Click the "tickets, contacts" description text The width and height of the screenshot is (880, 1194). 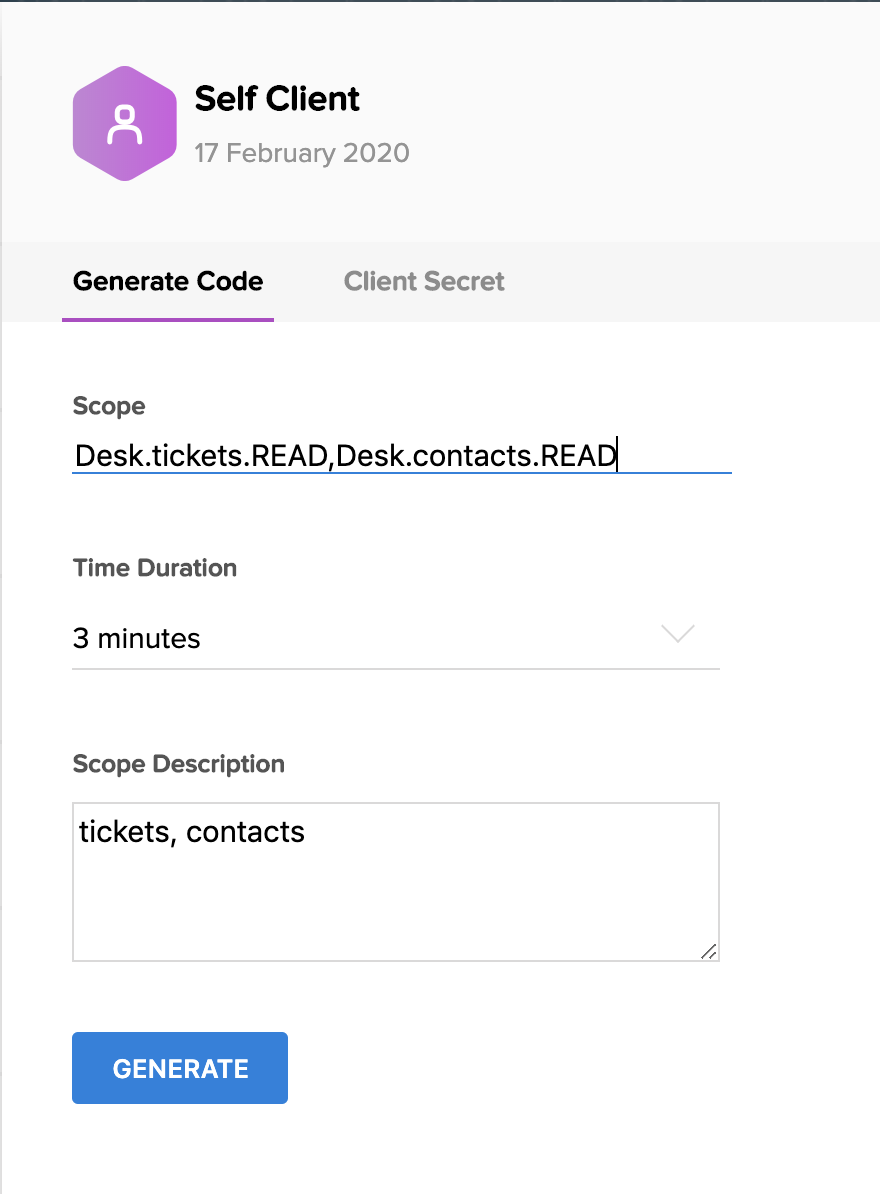coord(192,831)
